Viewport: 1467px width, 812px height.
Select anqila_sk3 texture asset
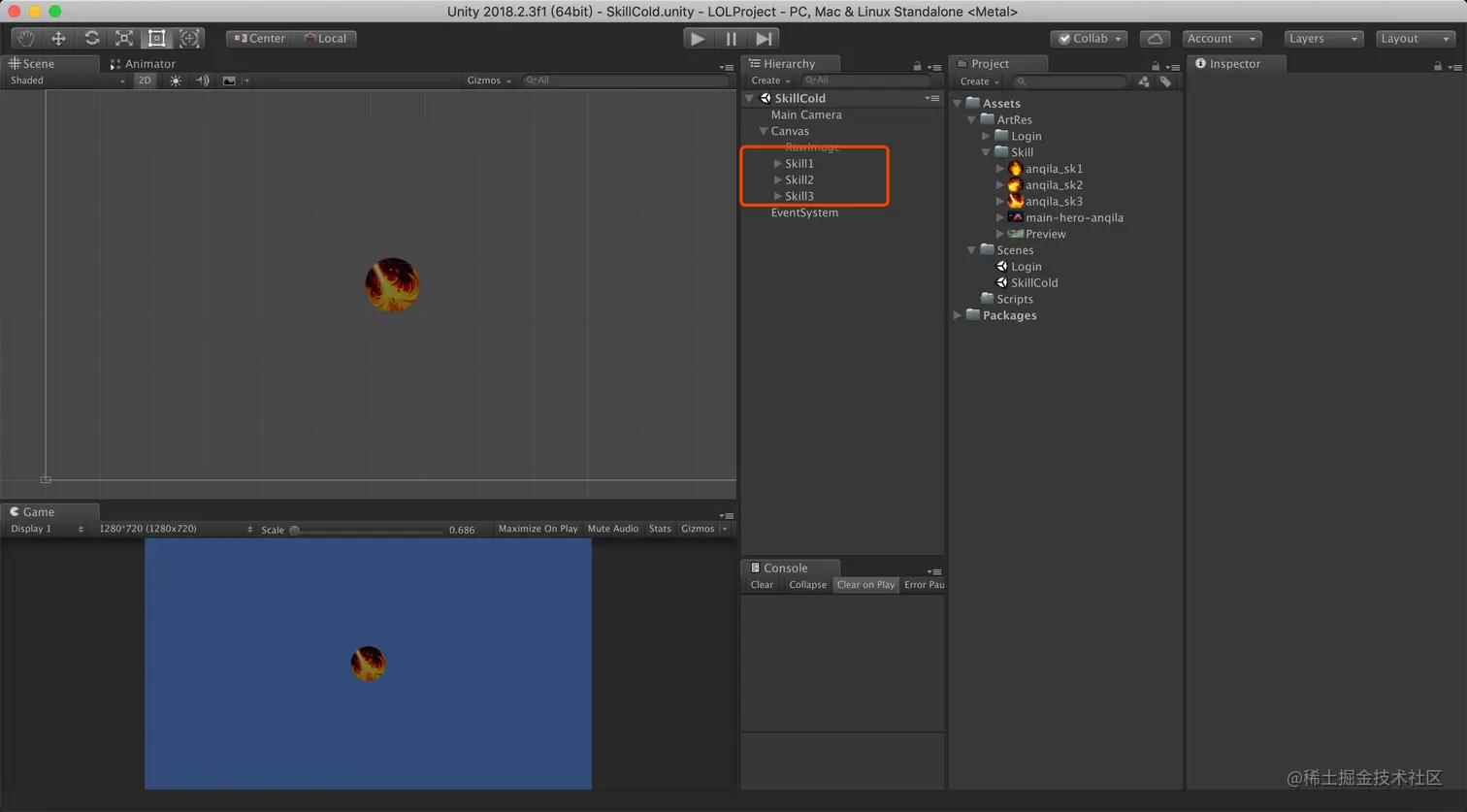1045,202
